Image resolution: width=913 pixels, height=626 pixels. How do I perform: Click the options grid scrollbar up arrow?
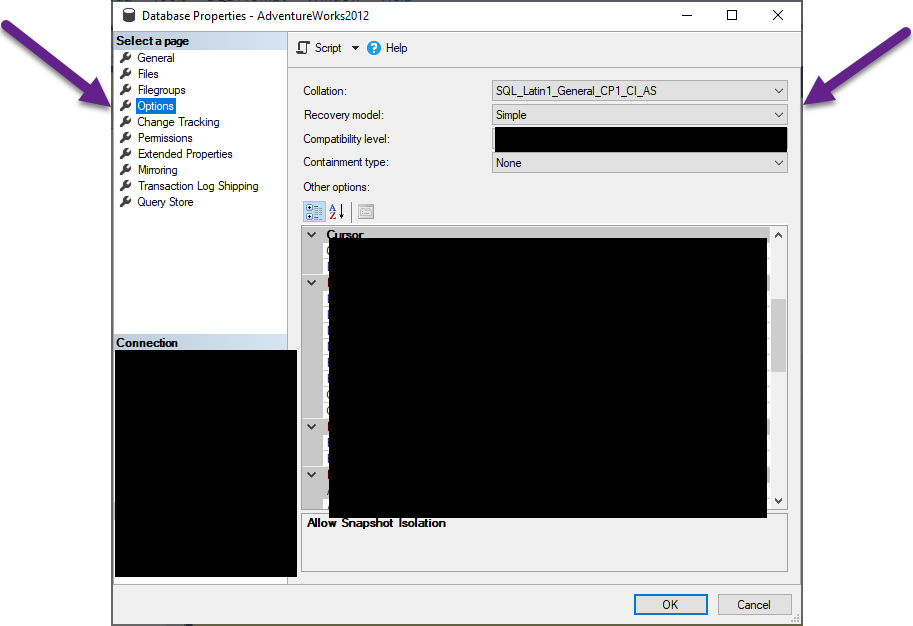click(x=778, y=235)
